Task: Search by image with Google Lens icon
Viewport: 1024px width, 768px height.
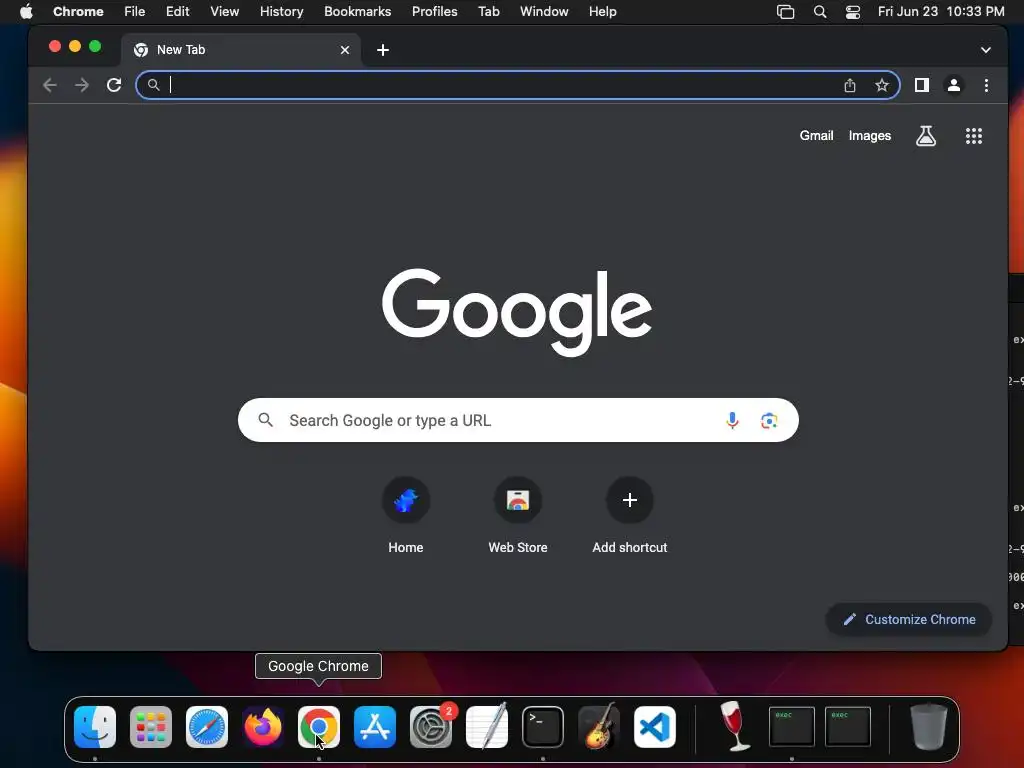Action: (x=769, y=421)
